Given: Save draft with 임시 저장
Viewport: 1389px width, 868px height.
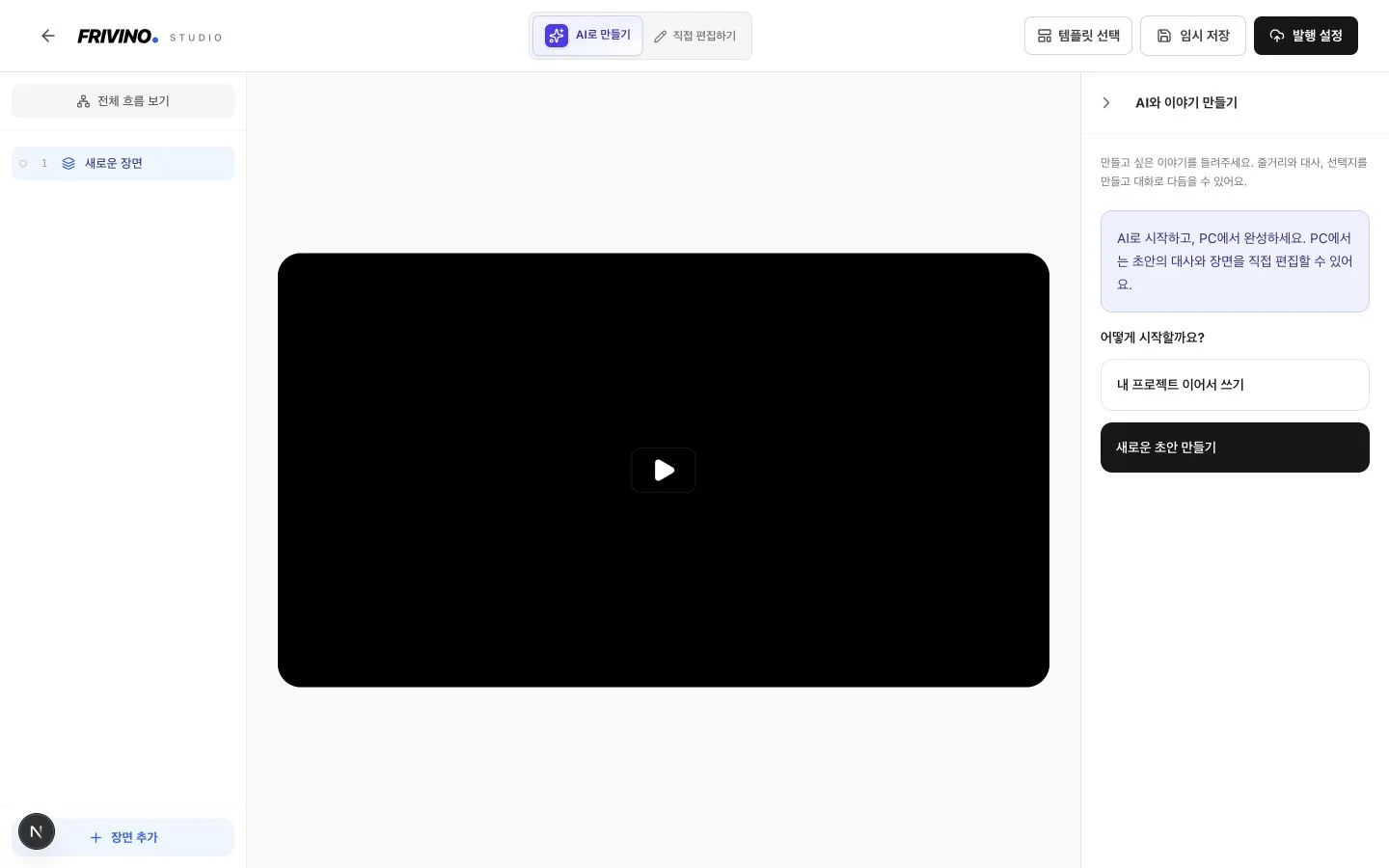Looking at the screenshot, I should click(x=1193, y=36).
